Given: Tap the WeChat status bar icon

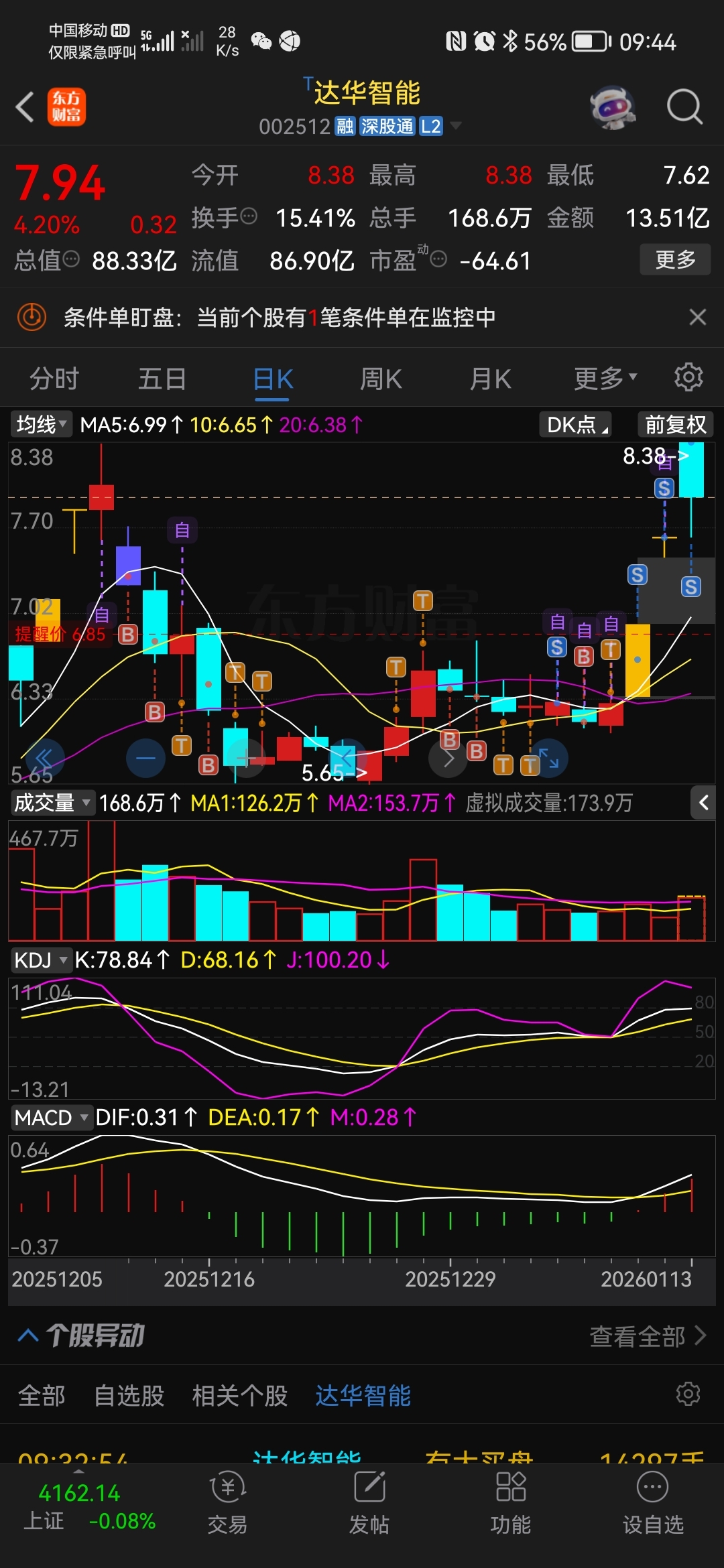Looking at the screenshot, I should [261, 42].
